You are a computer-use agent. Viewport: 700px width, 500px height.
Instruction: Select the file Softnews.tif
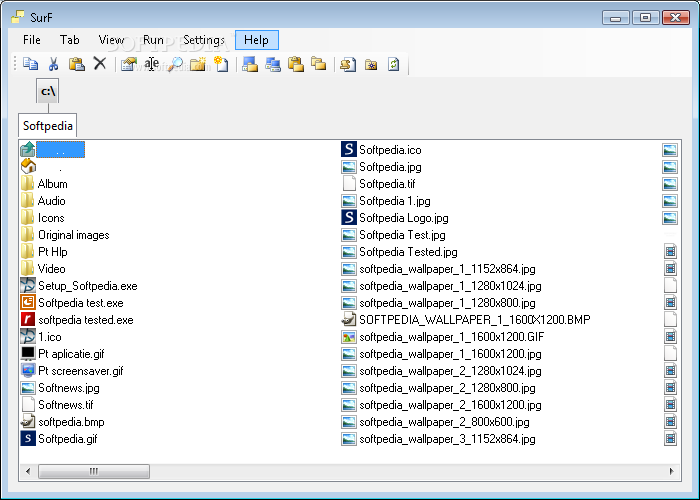66,404
